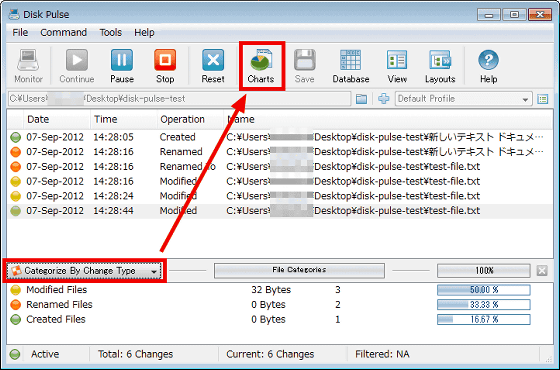560x370 pixels.
Task: Pause monitoring with the Pause icon
Action: 122,60
